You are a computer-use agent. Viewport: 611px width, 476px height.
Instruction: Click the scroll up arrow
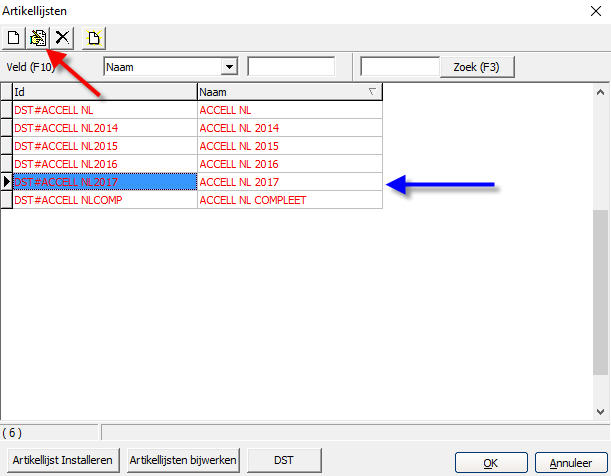point(600,92)
